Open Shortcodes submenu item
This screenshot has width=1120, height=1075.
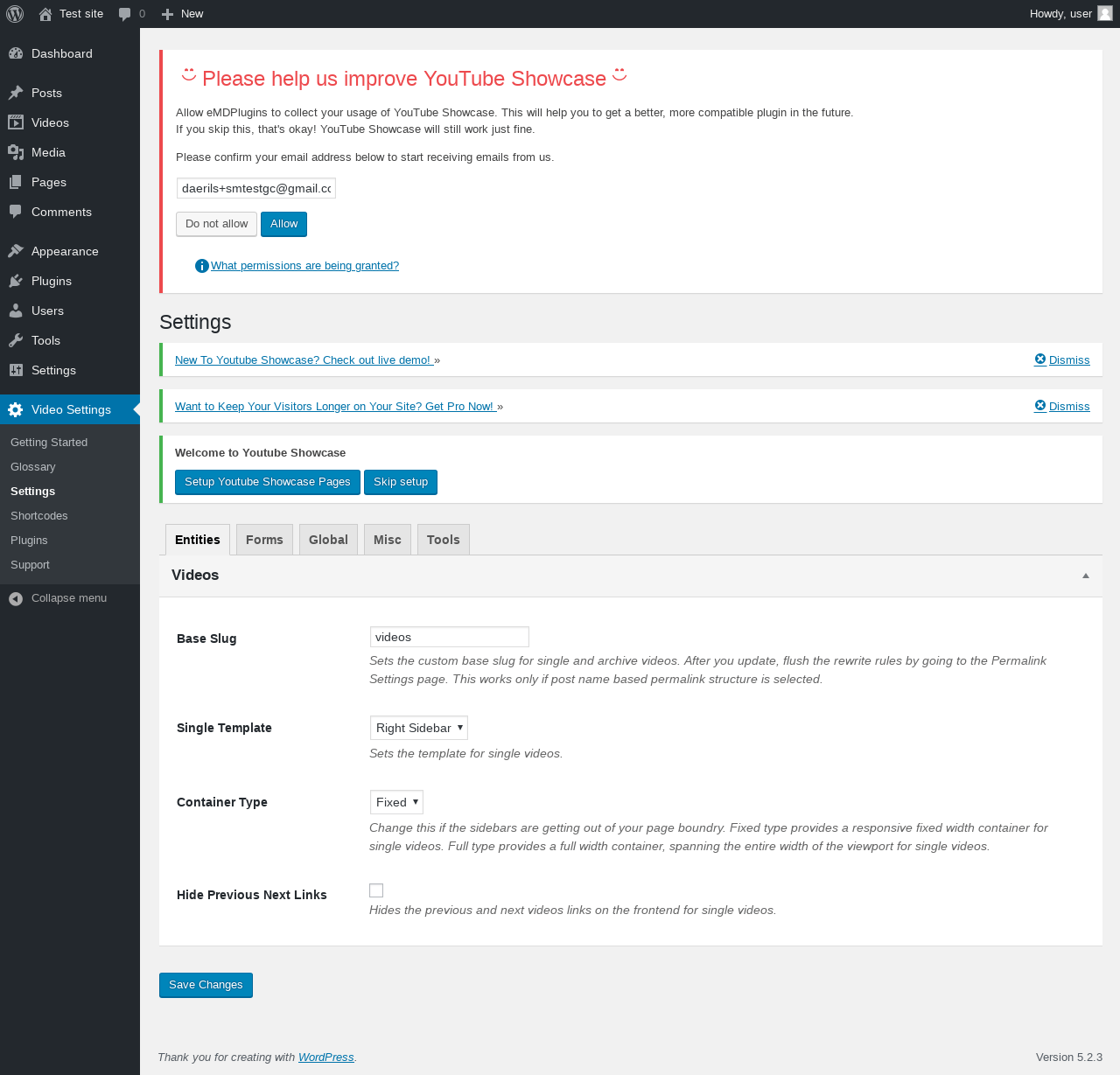point(39,516)
